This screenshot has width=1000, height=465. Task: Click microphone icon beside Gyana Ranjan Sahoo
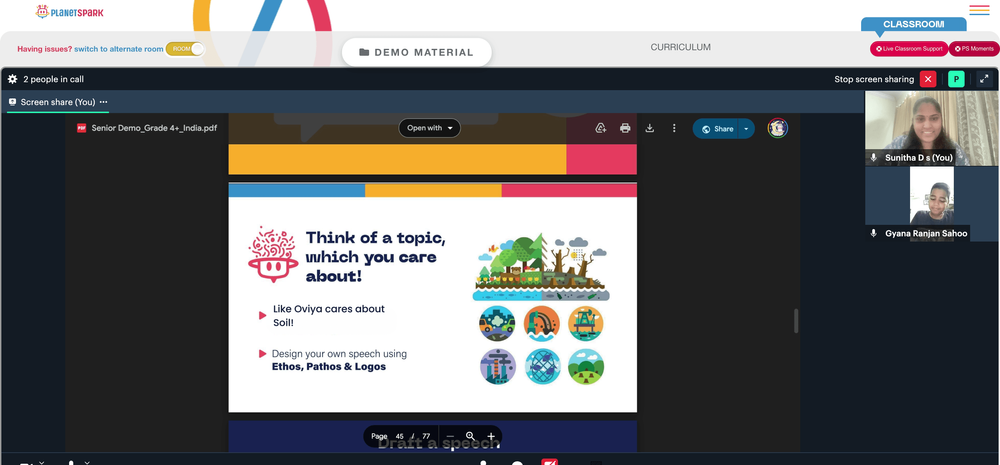tap(874, 233)
